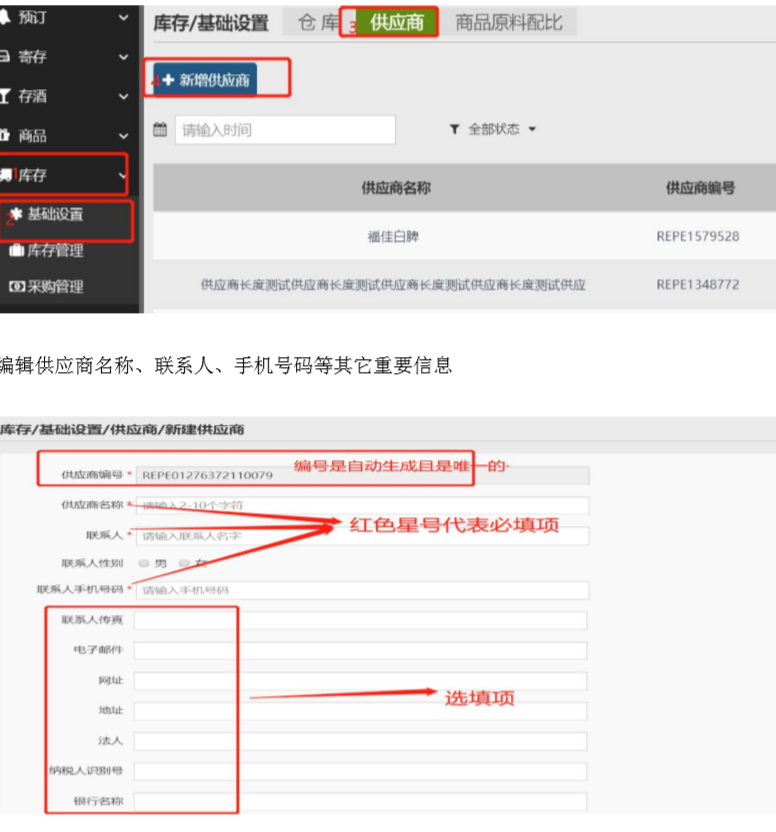Open 库存管理 in the sidebar
The height and width of the screenshot is (832, 776).
(55, 250)
